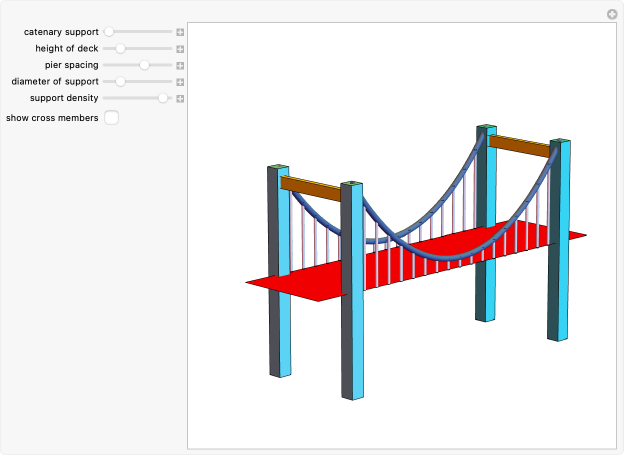
Task: Click the left orange cross beam
Action: (312, 187)
